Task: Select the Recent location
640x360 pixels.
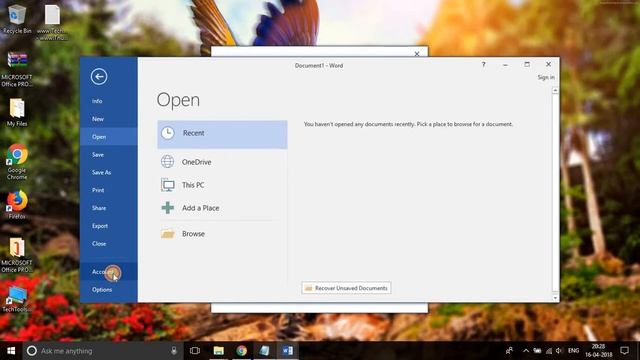Action: point(222,134)
